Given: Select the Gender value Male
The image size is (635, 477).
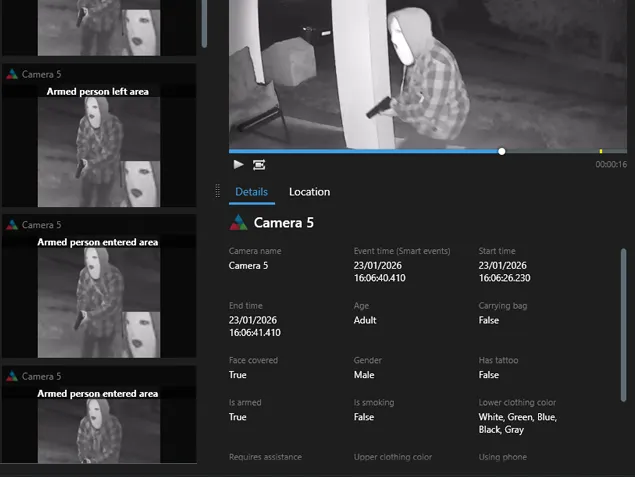Looking at the screenshot, I should tap(364, 375).
